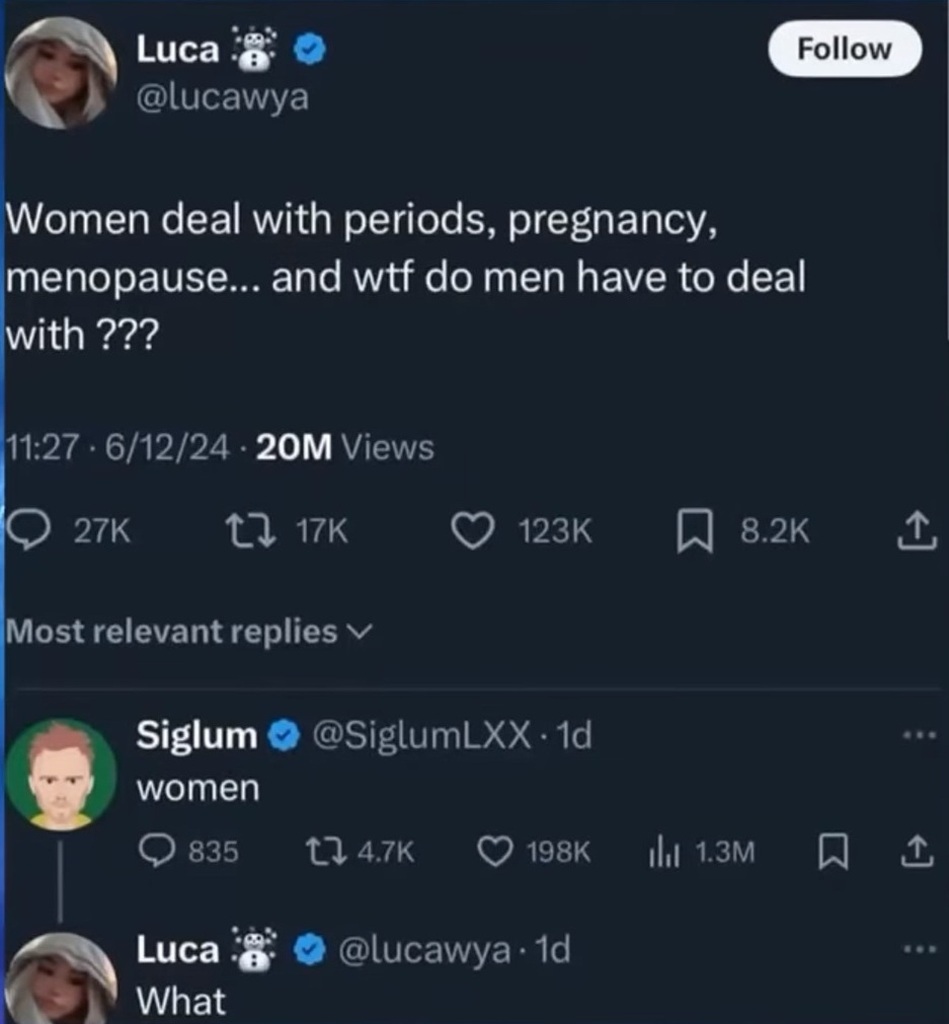Open the Most relevant replies sort dropdown

(189, 632)
